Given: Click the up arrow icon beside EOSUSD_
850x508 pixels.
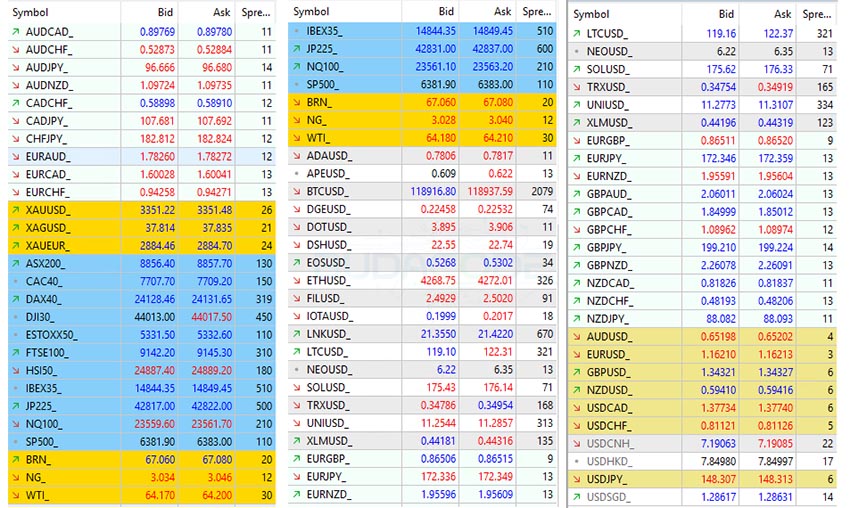Looking at the screenshot, I should point(297,263).
